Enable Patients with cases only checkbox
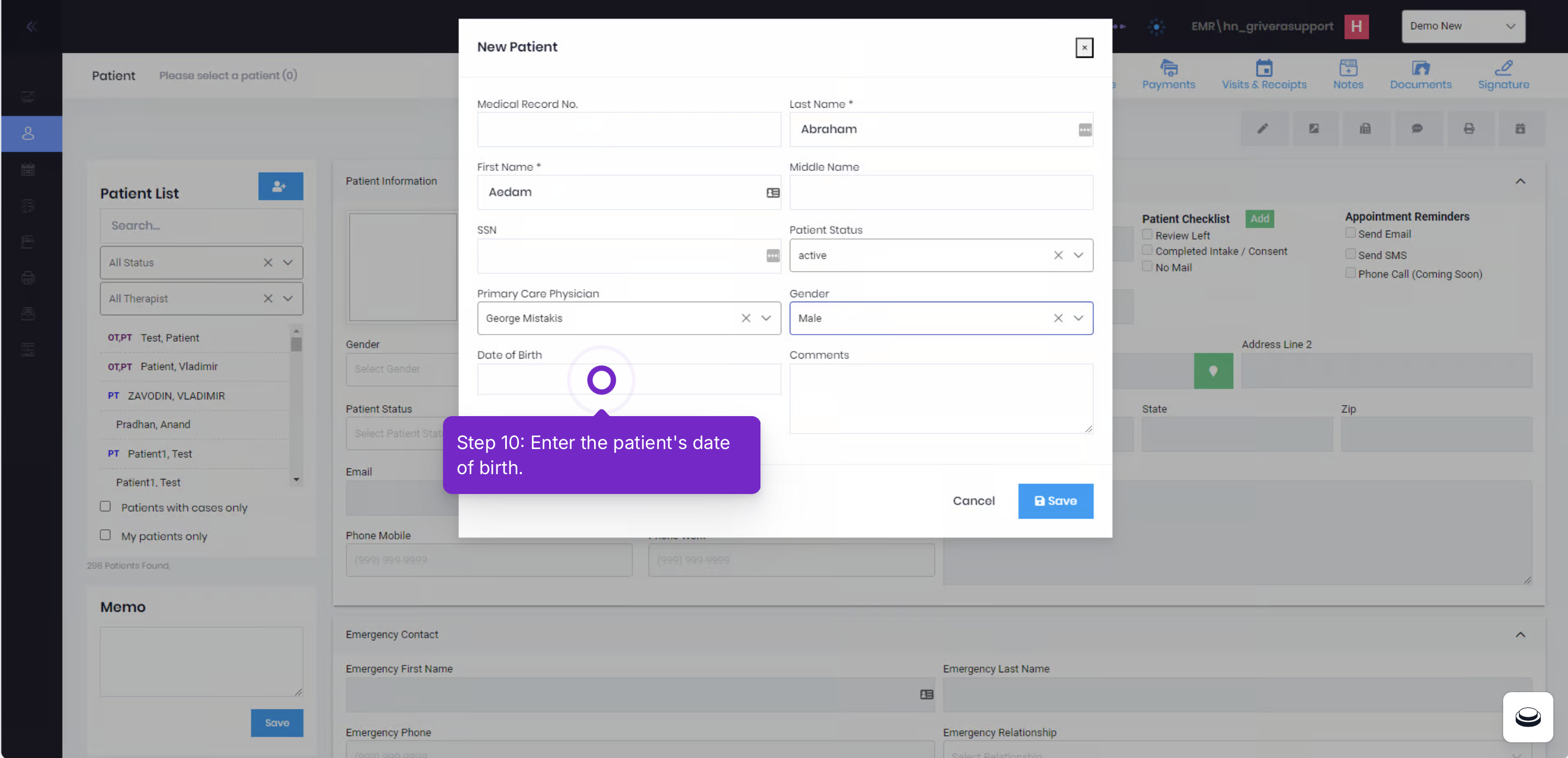The width and height of the screenshot is (1568, 758). click(x=105, y=506)
